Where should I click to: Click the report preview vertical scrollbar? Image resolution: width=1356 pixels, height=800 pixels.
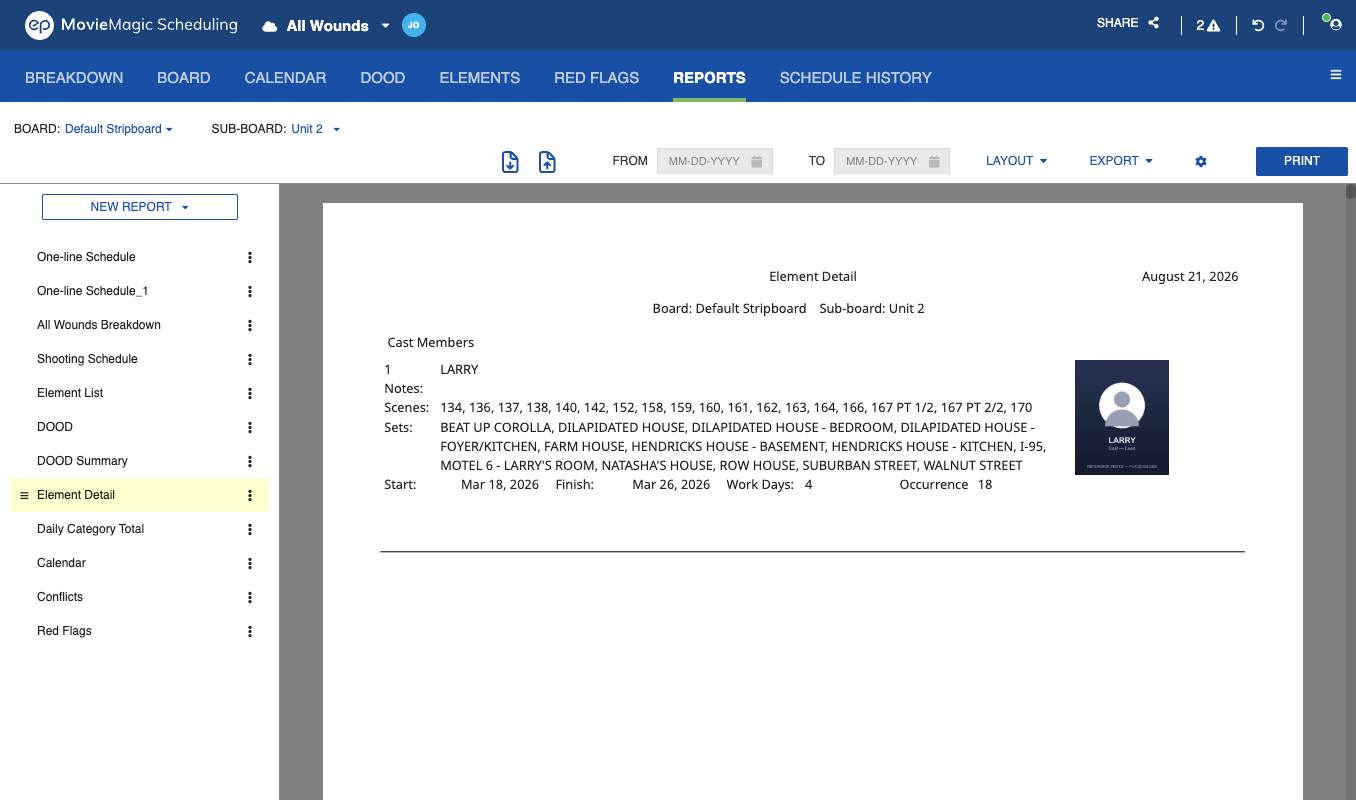click(x=1350, y=192)
